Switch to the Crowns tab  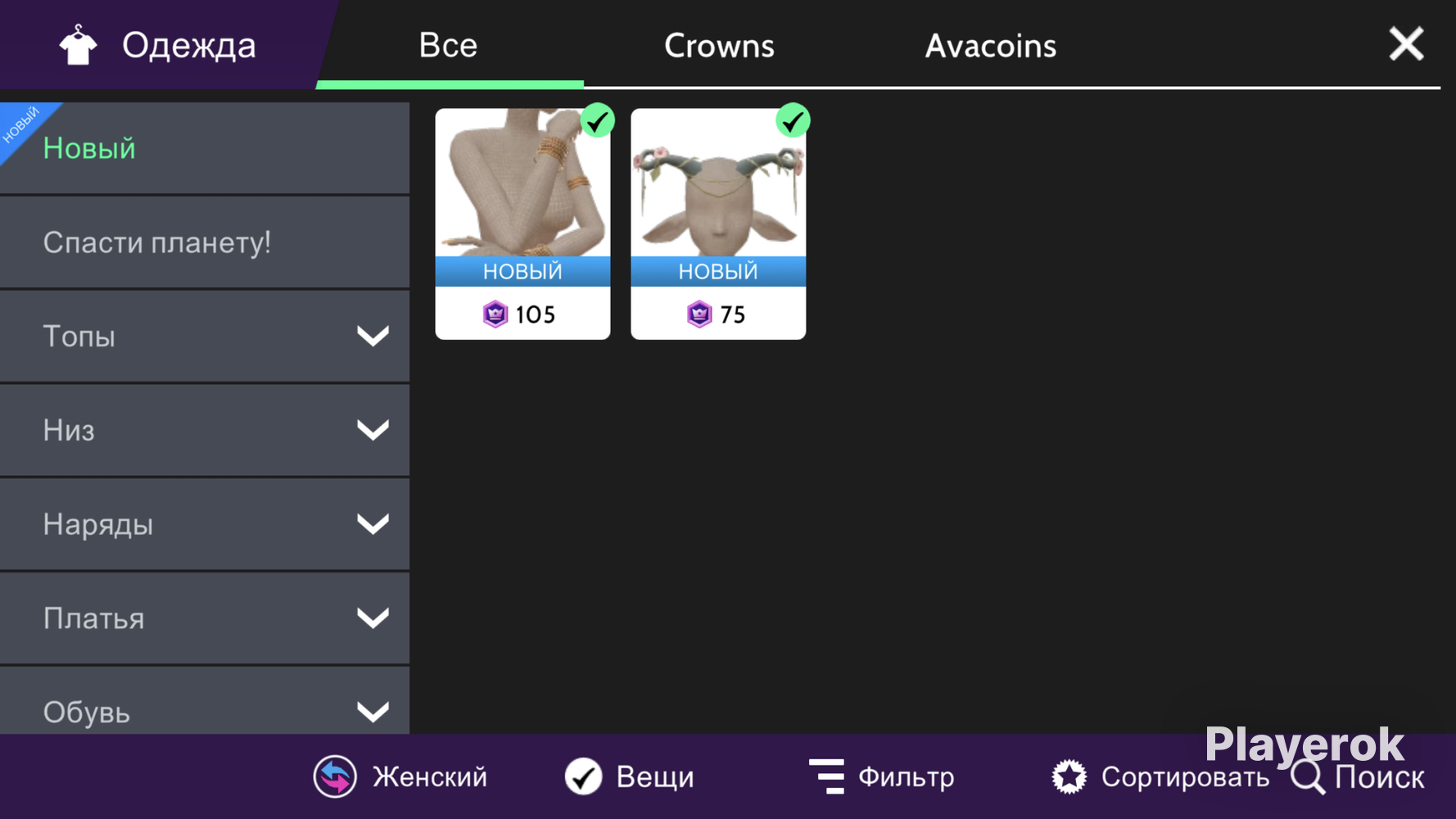point(719,46)
